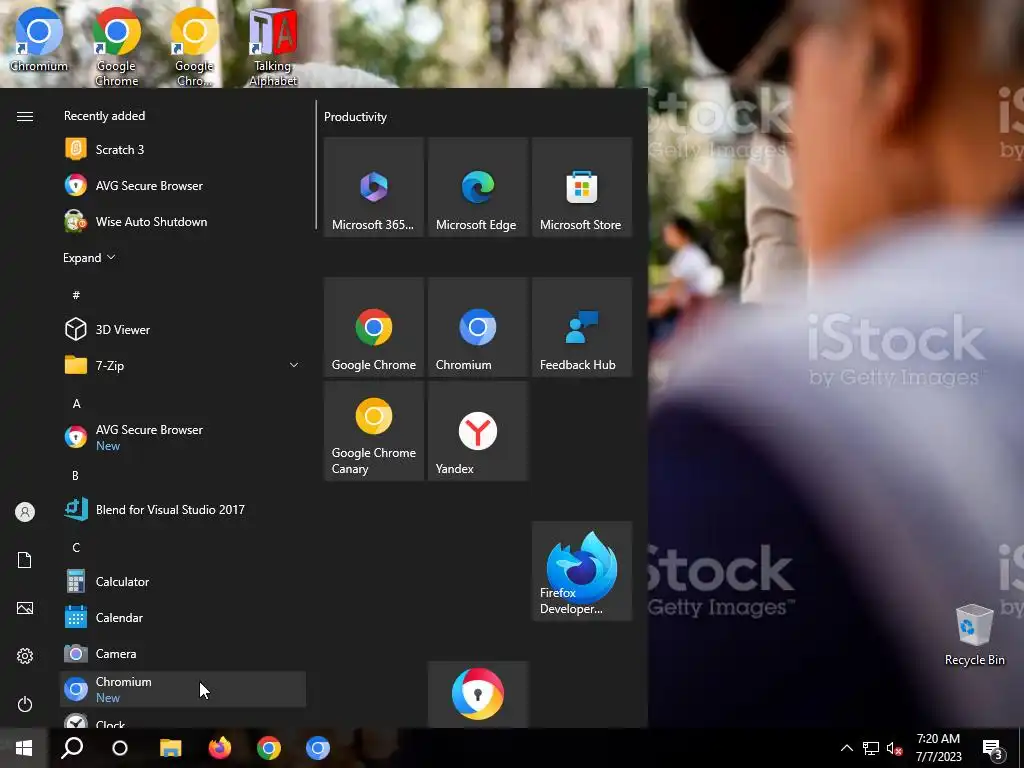The image size is (1024, 768).
Task: Launch Blend for Visual Studio 2017
Action: [x=183, y=509]
